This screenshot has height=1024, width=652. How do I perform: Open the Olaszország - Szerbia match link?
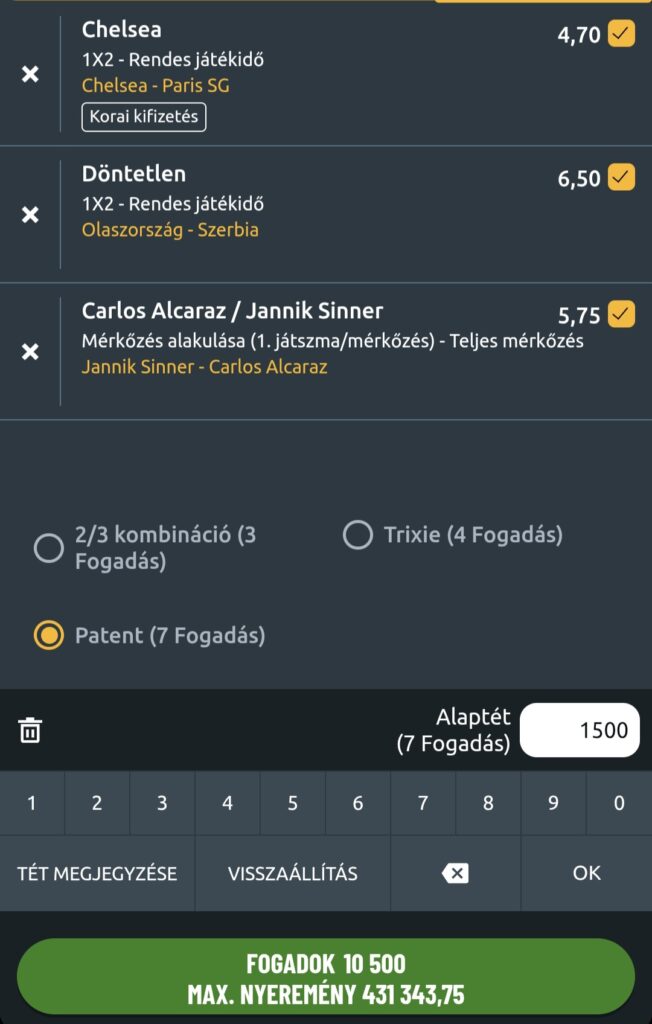(x=170, y=230)
